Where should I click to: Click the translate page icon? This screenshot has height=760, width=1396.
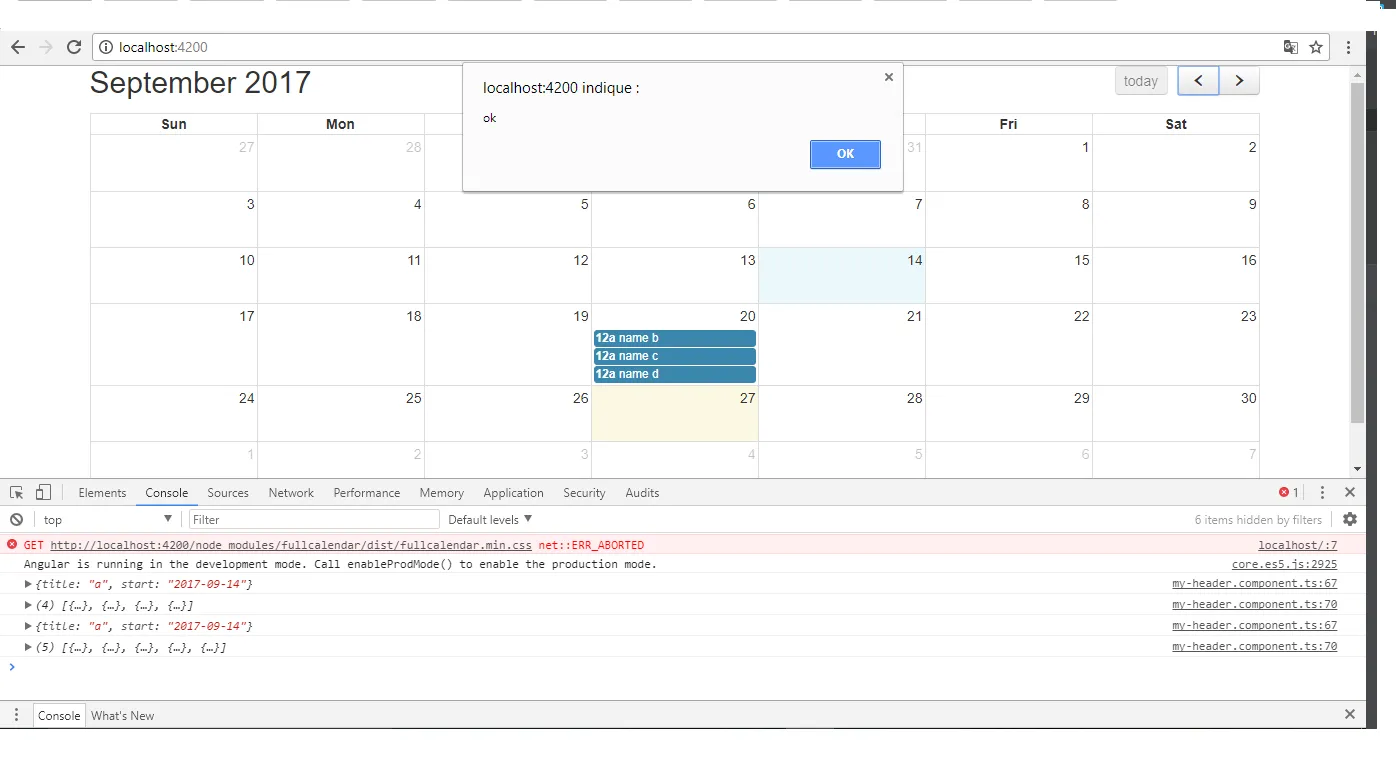tap(1291, 47)
